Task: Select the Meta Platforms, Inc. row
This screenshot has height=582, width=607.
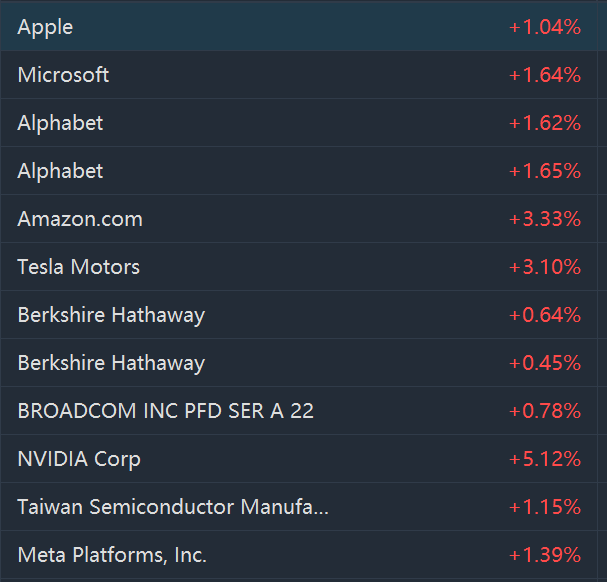Action: tap(112, 555)
